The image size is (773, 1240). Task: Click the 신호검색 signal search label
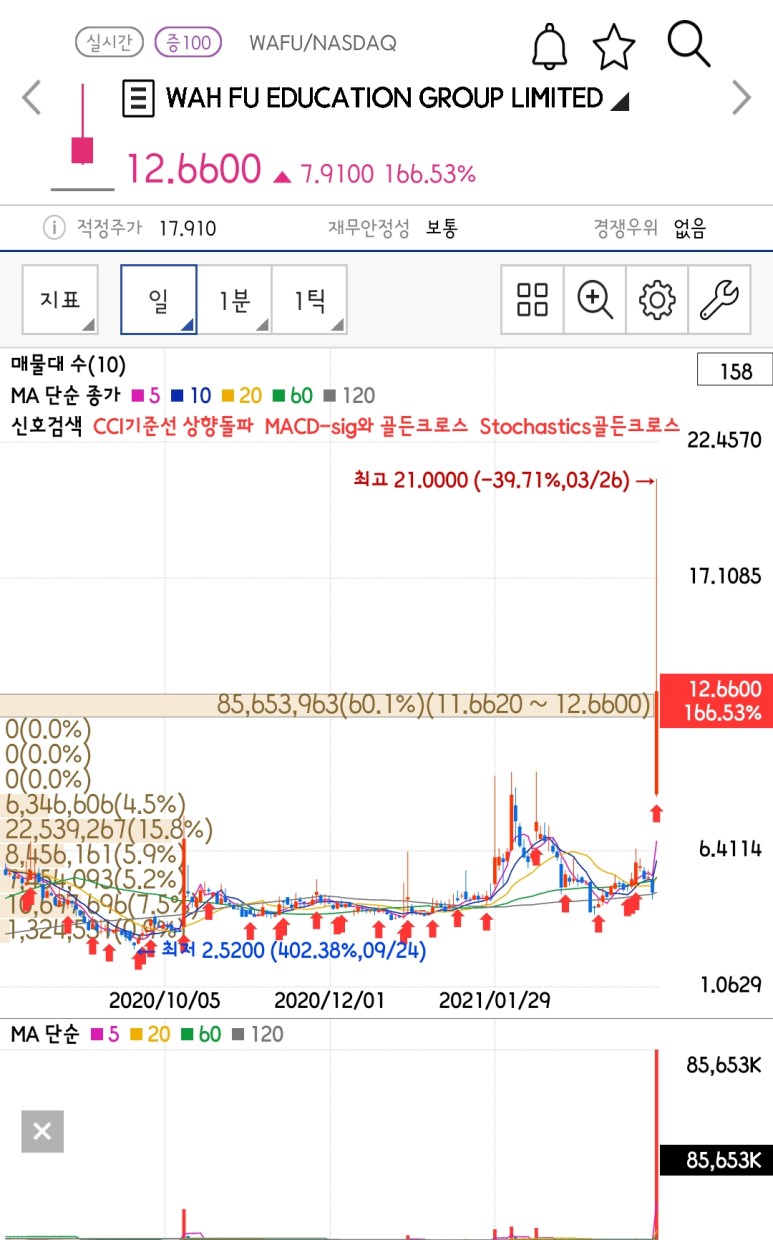coord(46,426)
